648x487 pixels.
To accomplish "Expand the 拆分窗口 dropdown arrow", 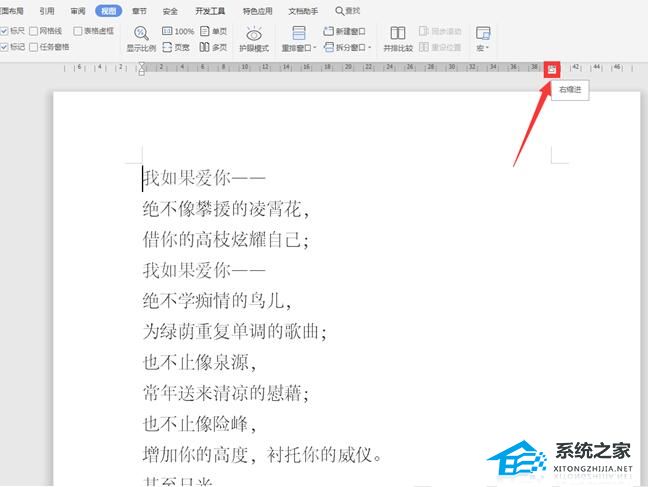I will tap(369, 48).
